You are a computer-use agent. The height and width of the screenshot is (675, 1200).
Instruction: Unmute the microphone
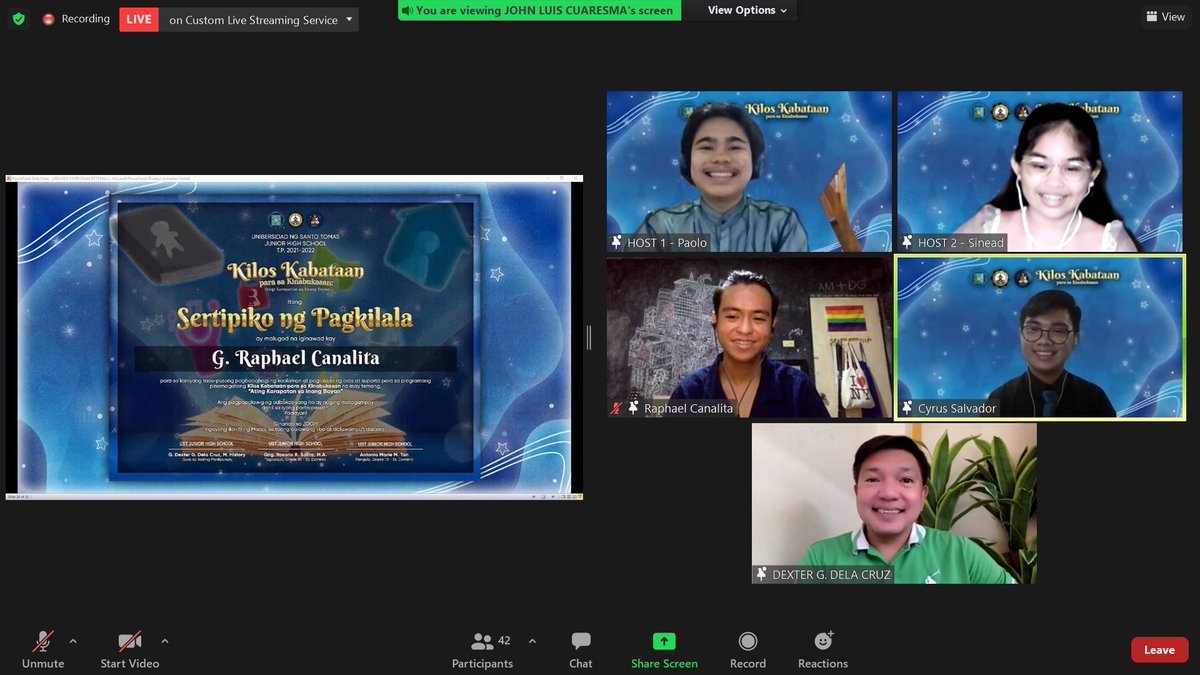tap(43, 650)
